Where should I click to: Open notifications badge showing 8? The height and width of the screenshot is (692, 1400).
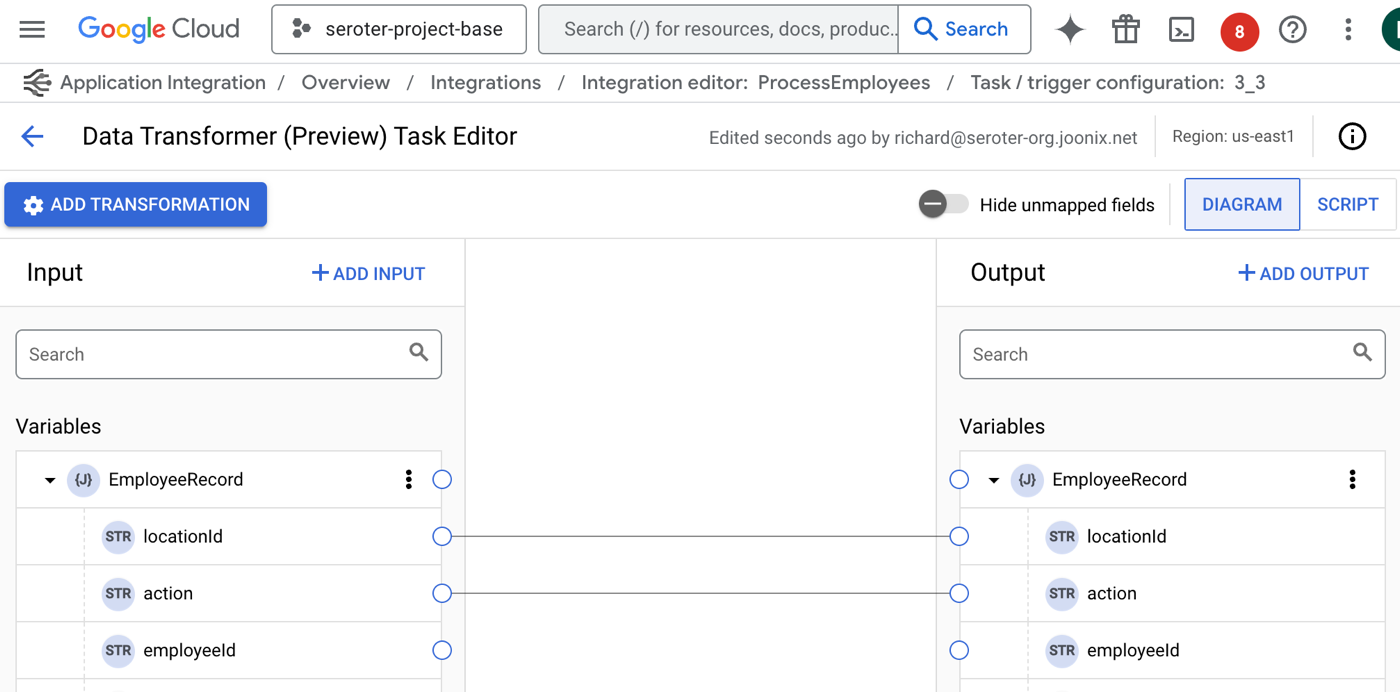pos(1239,31)
